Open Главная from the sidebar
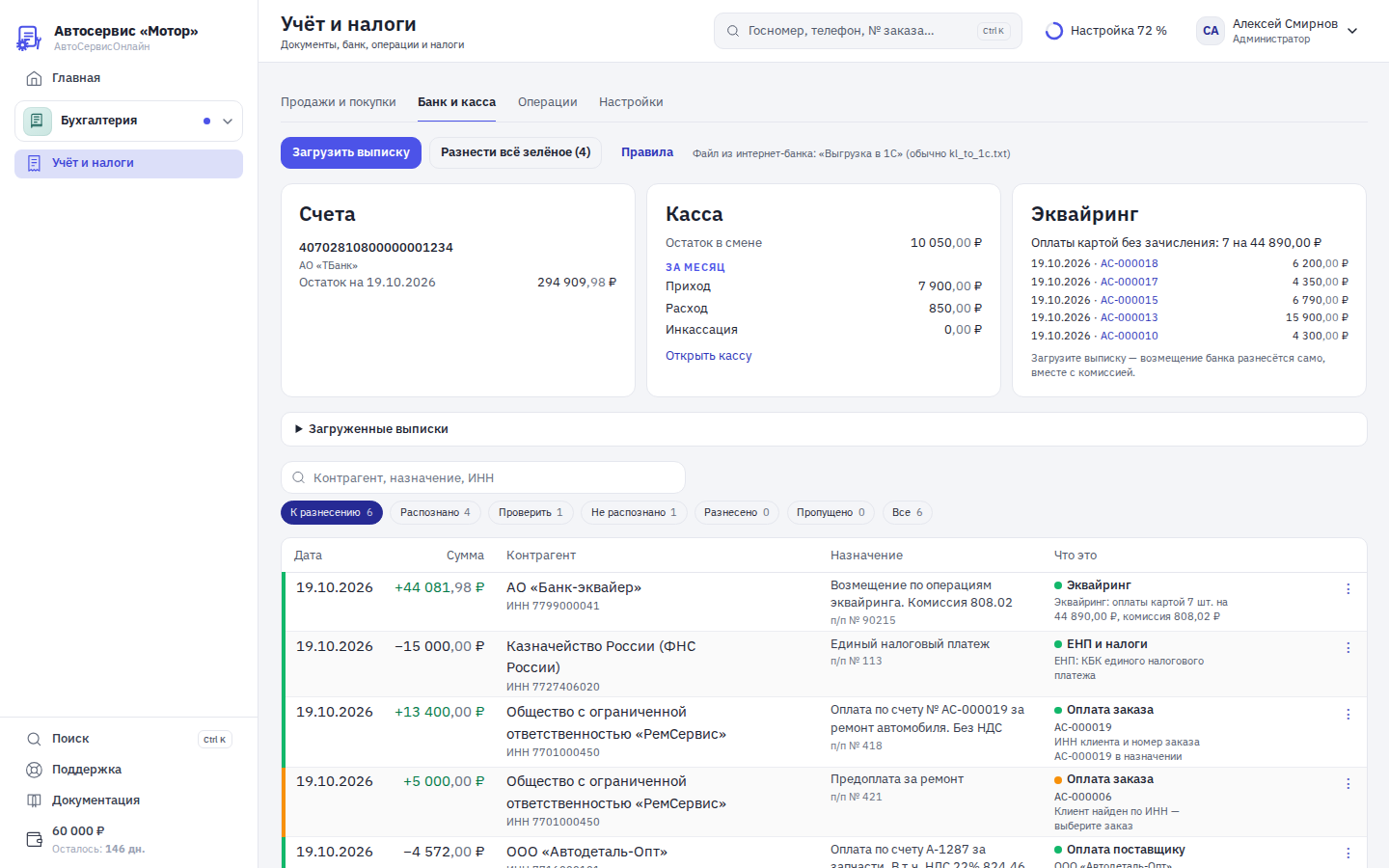1389x868 pixels. click(x=128, y=78)
